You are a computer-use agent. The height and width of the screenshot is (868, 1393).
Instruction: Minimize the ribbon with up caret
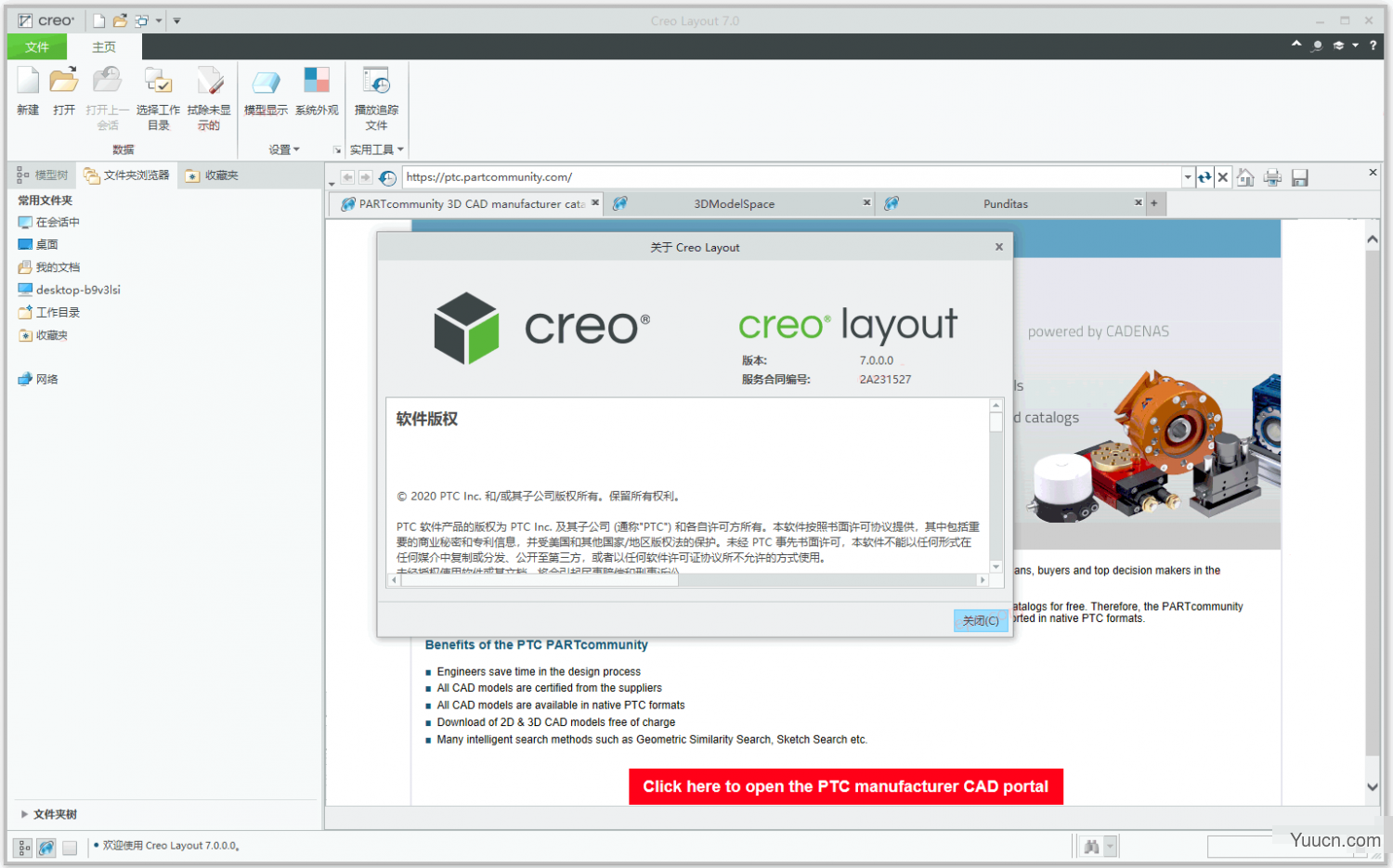[x=1296, y=45]
